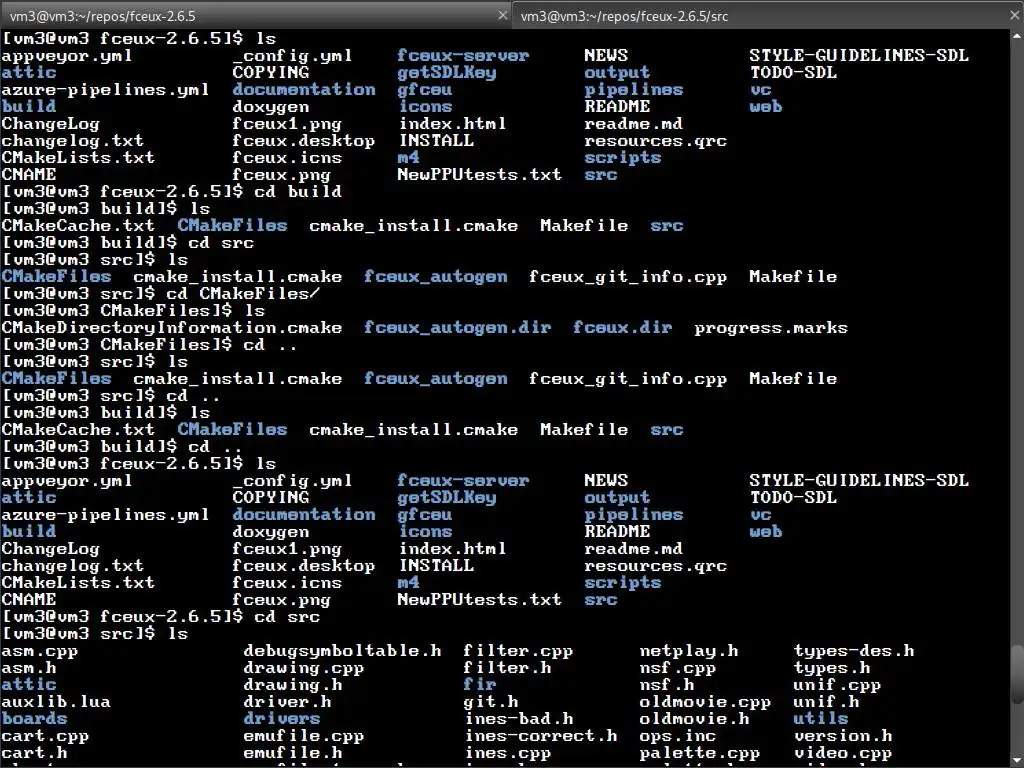Click the git.h file name
The width and height of the screenshot is (1024, 768).
[x=490, y=702]
